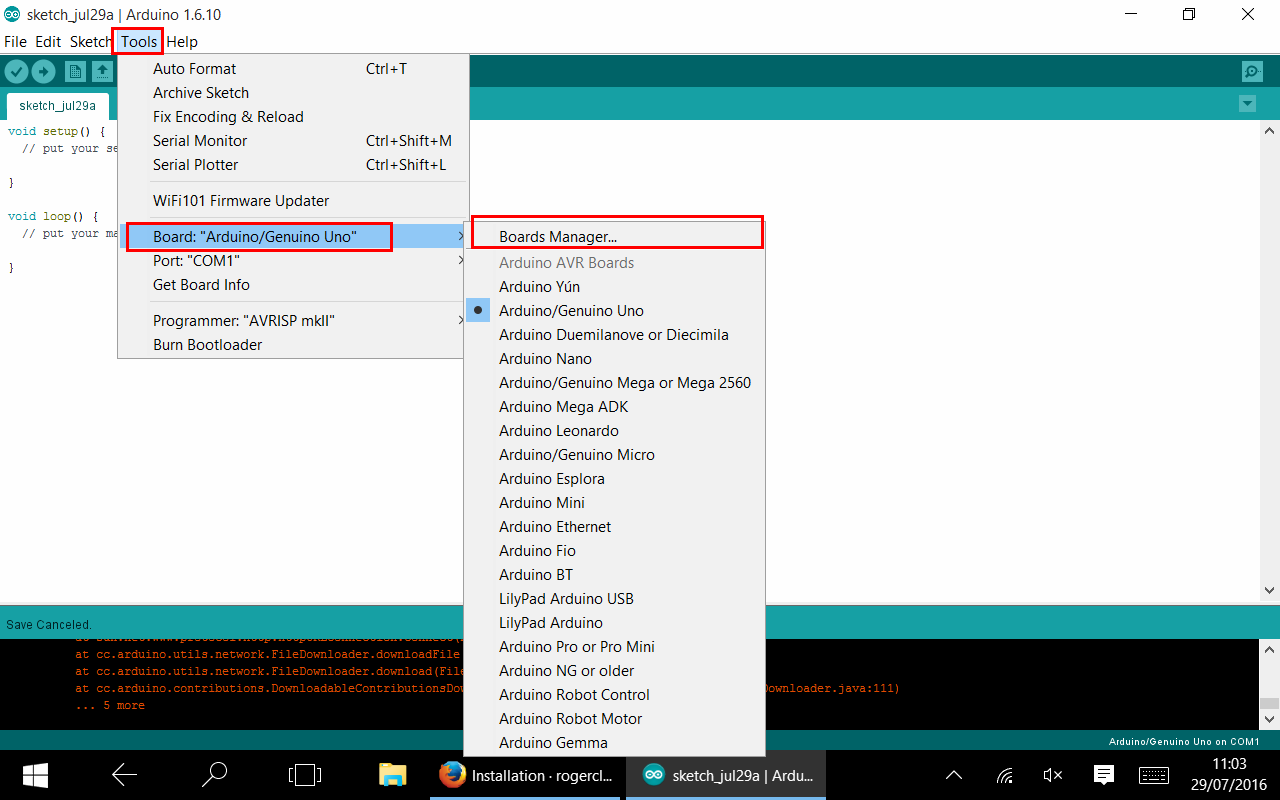The image size is (1280, 800).
Task: Click the Verify checkmark toolbar icon
Action: 16,71
